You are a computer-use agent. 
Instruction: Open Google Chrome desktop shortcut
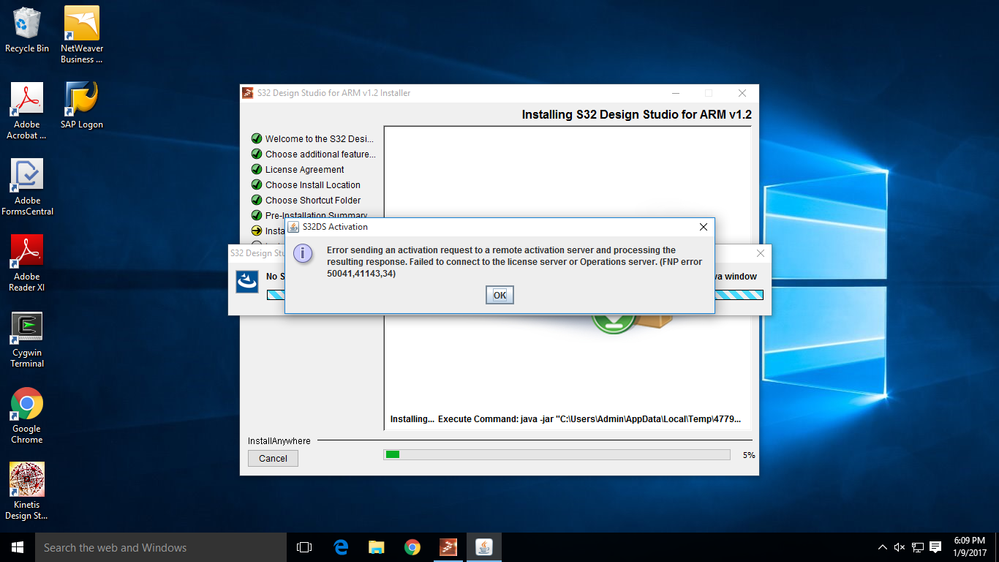(27, 415)
